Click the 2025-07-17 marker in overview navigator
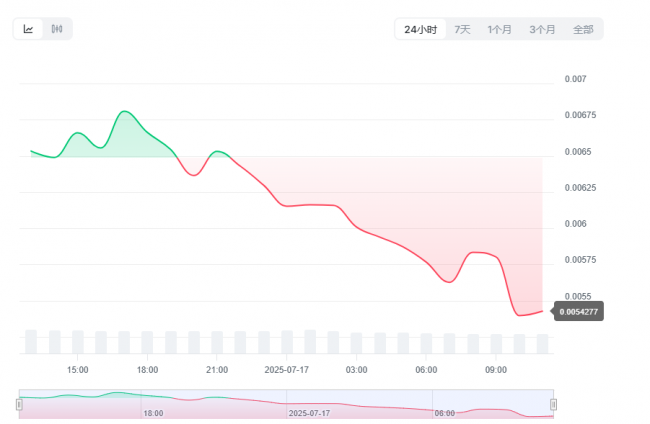This screenshot has height=424, width=650. (309, 413)
